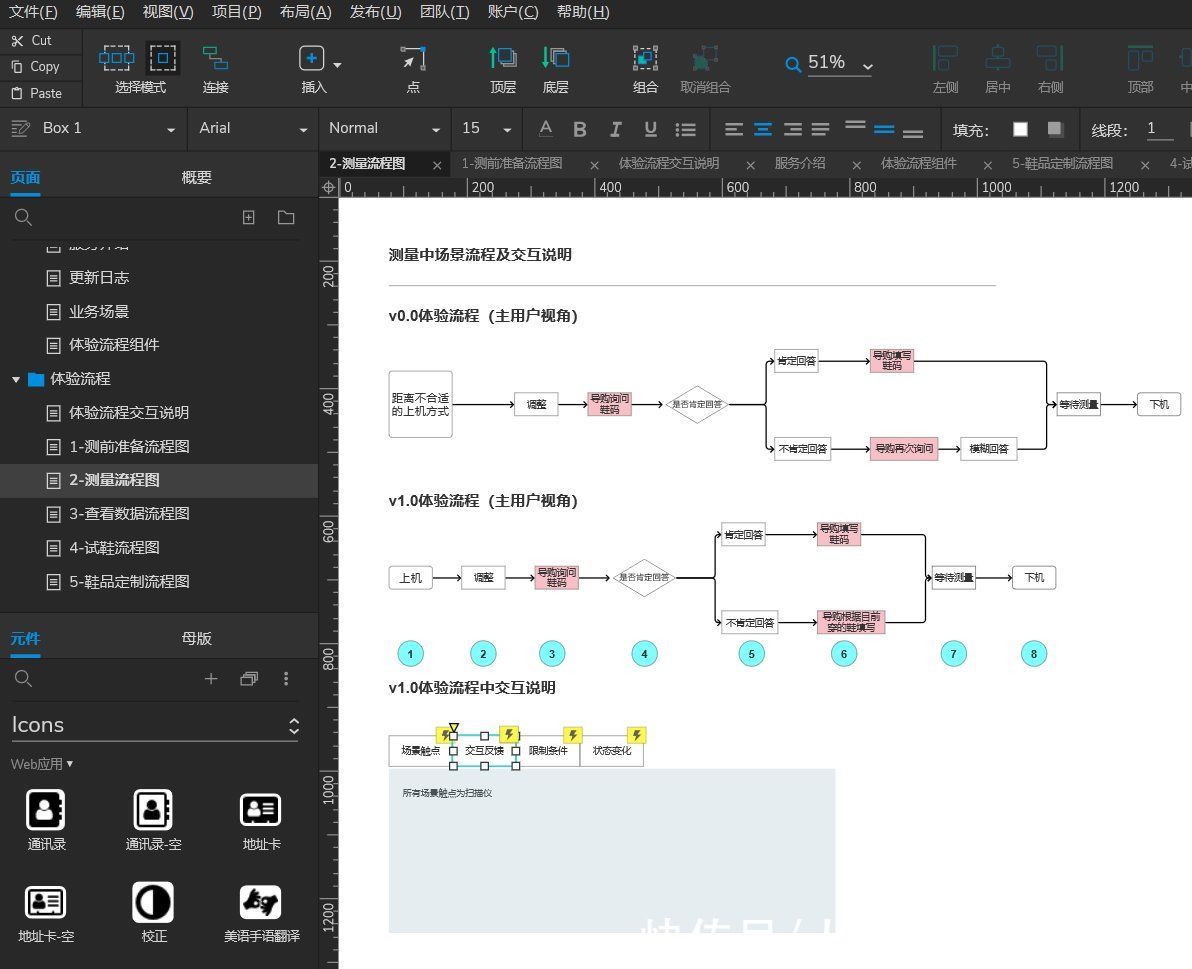This screenshot has height=969, width=1192.
Task: Click the white fill color swatch
Action: 1020,129
